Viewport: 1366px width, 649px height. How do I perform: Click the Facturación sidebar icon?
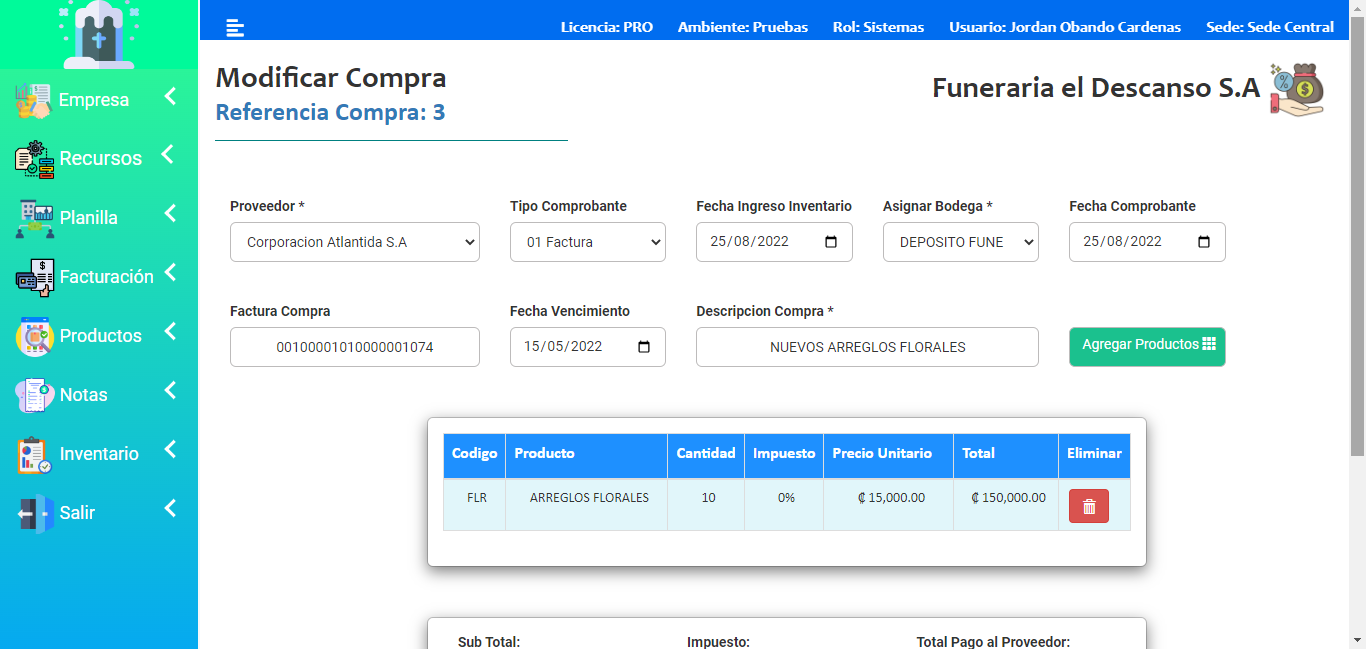pyautogui.click(x=35, y=277)
